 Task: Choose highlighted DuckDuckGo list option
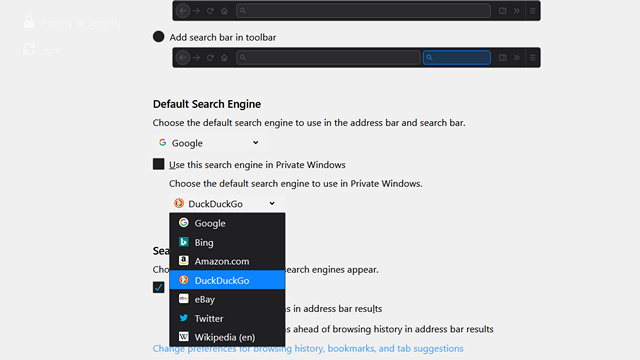[x=227, y=280]
